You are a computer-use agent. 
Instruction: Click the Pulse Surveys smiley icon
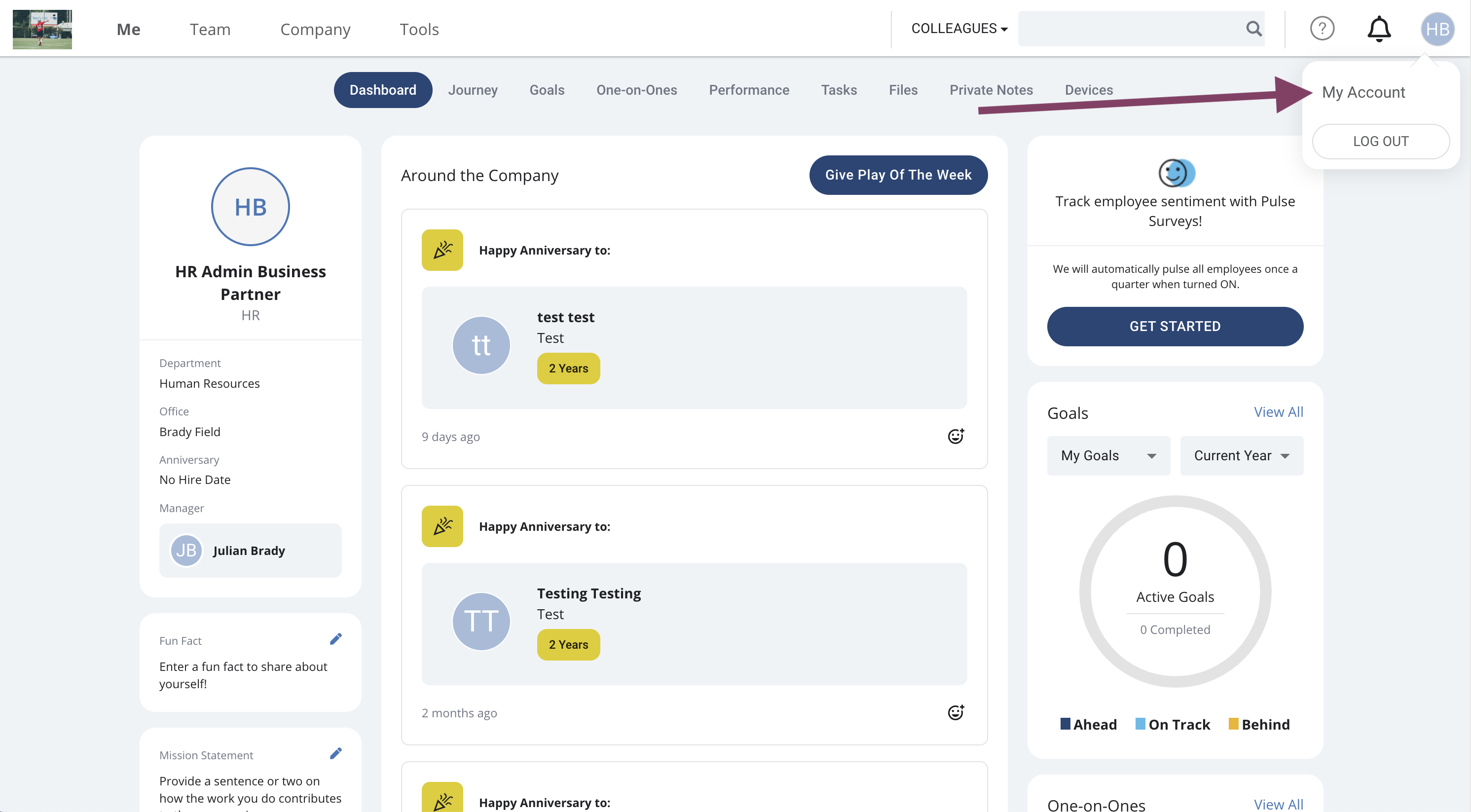tap(1176, 173)
